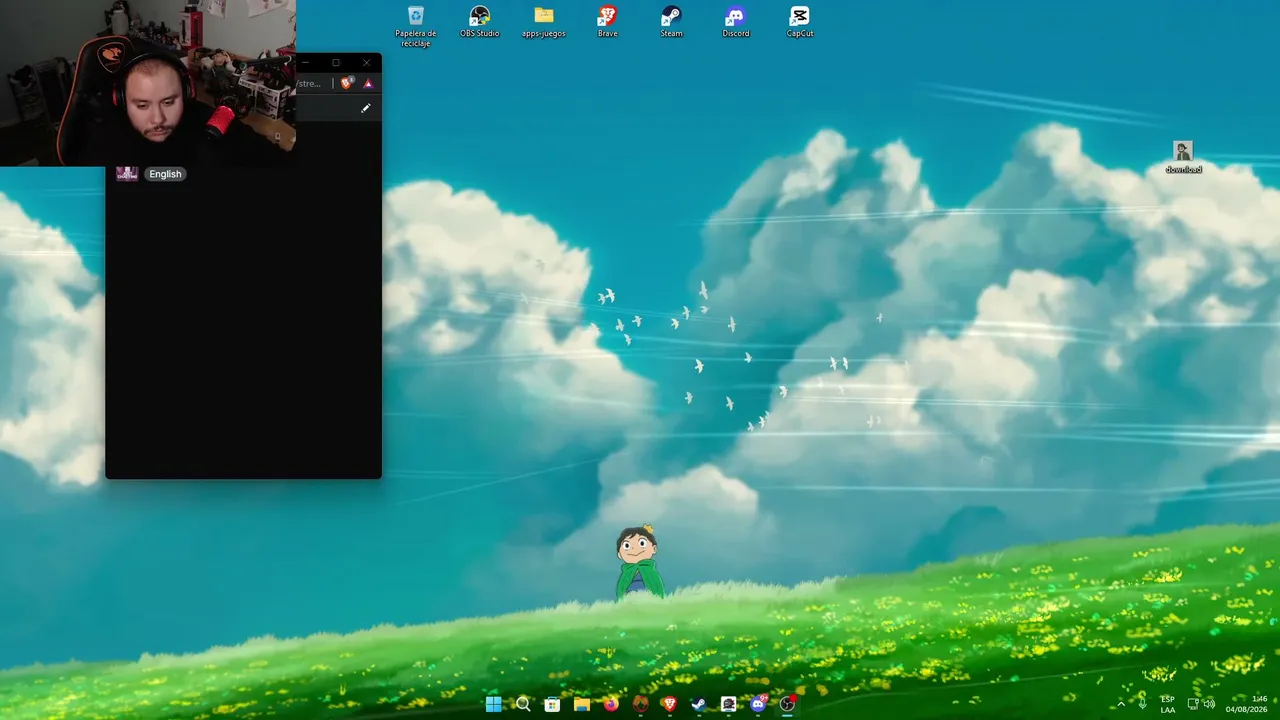The height and width of the screenshot is (720, 1280).
Task: Click the stream category thumbnail beside English
Action: [127, 173]
